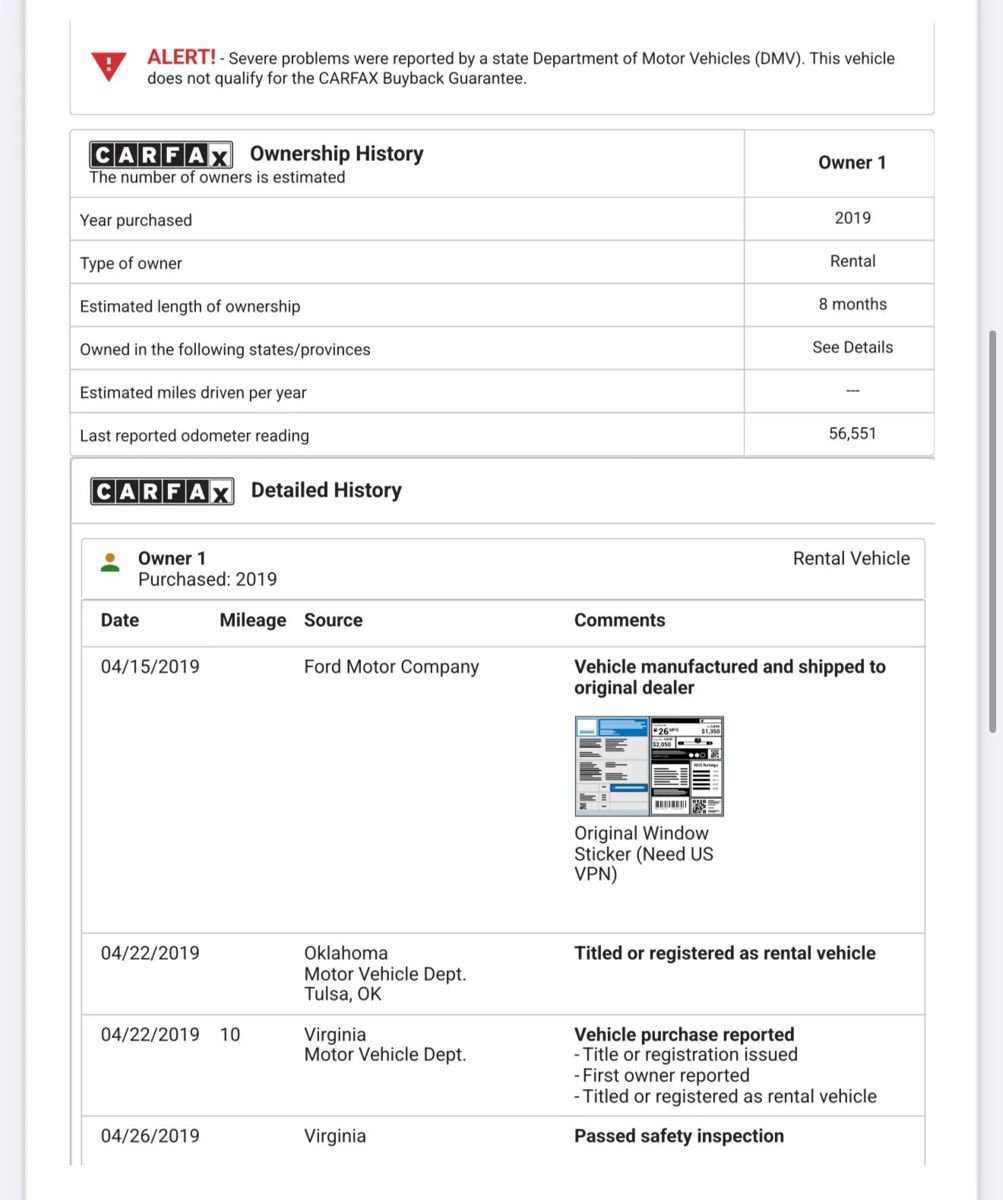Select the year purchased value 2019

pyautogui.click(x=853, y=218)
